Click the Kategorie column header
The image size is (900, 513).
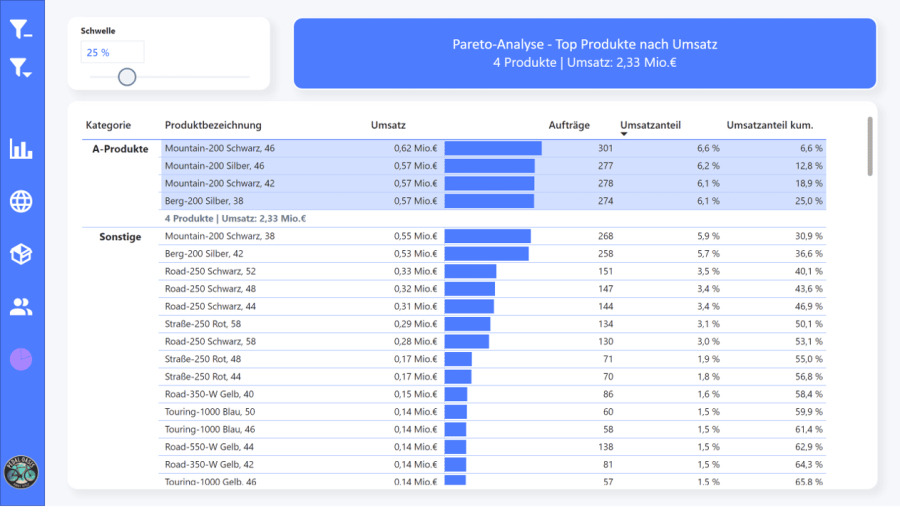click(x=108, y=125)
